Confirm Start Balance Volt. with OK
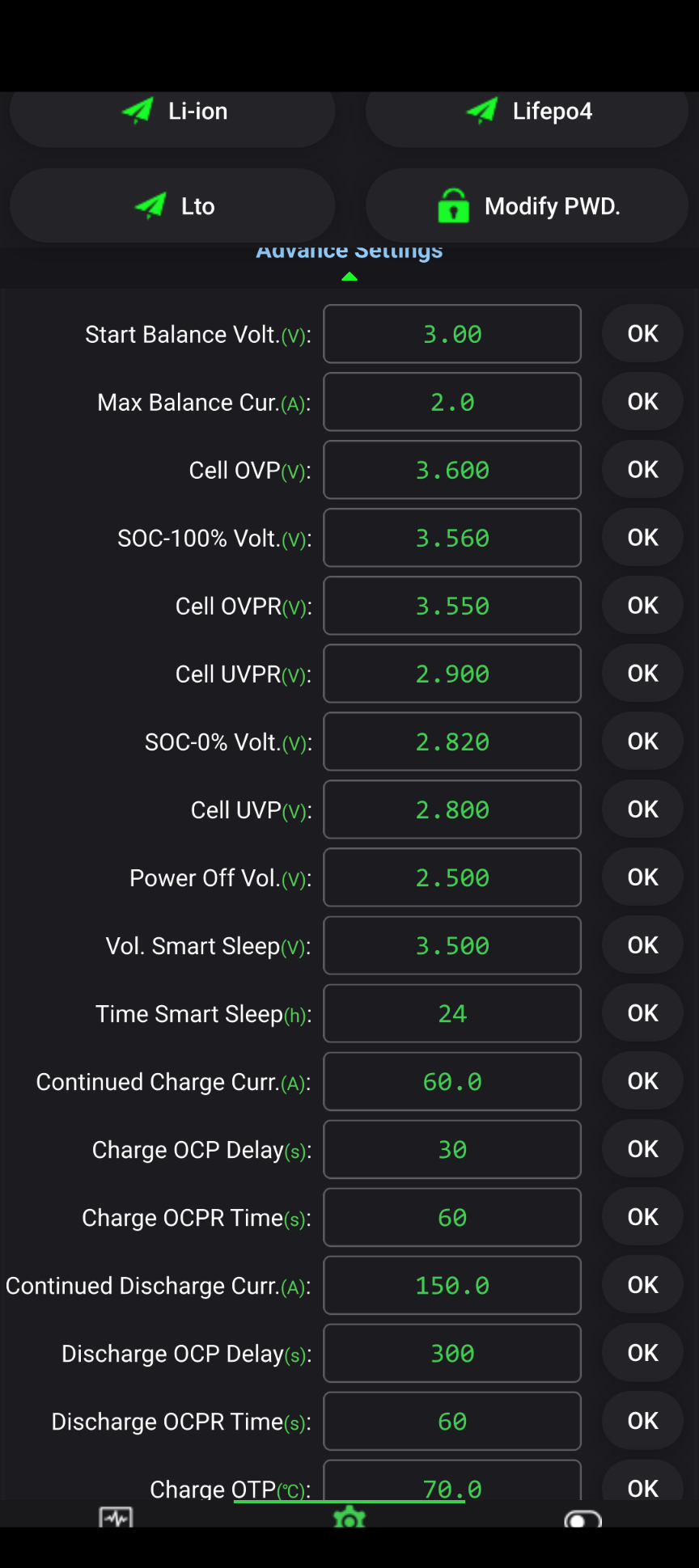The height and width of the screenshot is (1568, 699). coord(642,334)
